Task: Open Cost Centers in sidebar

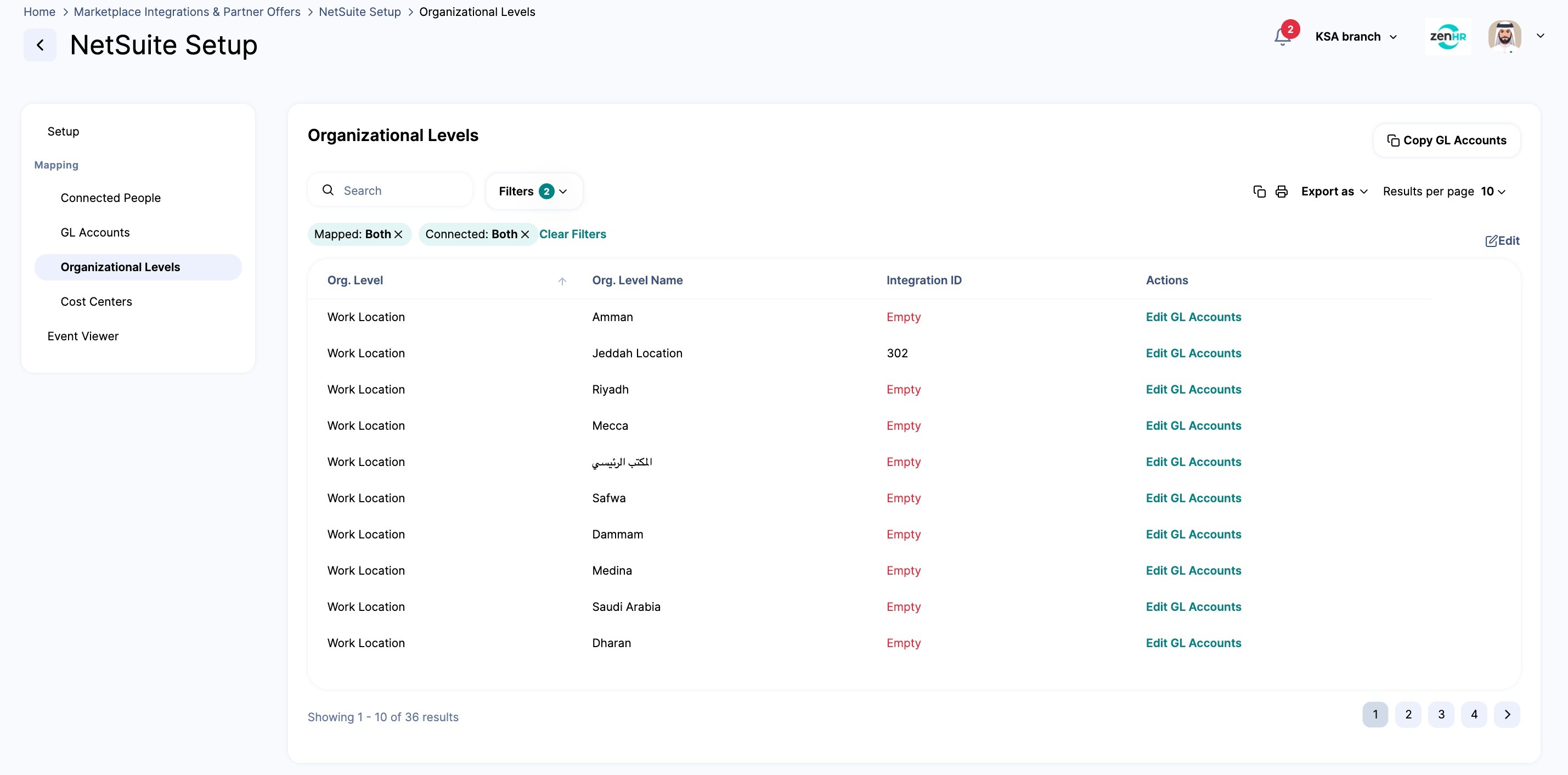Action: tap(96, 301)
